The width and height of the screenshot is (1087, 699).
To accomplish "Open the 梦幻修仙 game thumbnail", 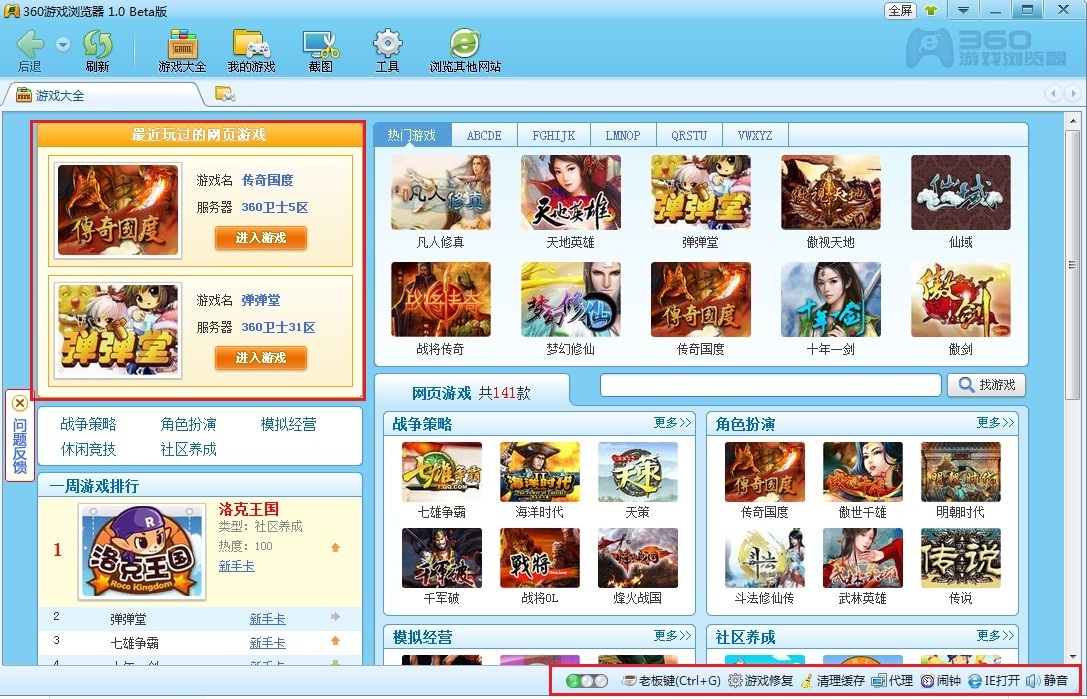I will [571, 299].
